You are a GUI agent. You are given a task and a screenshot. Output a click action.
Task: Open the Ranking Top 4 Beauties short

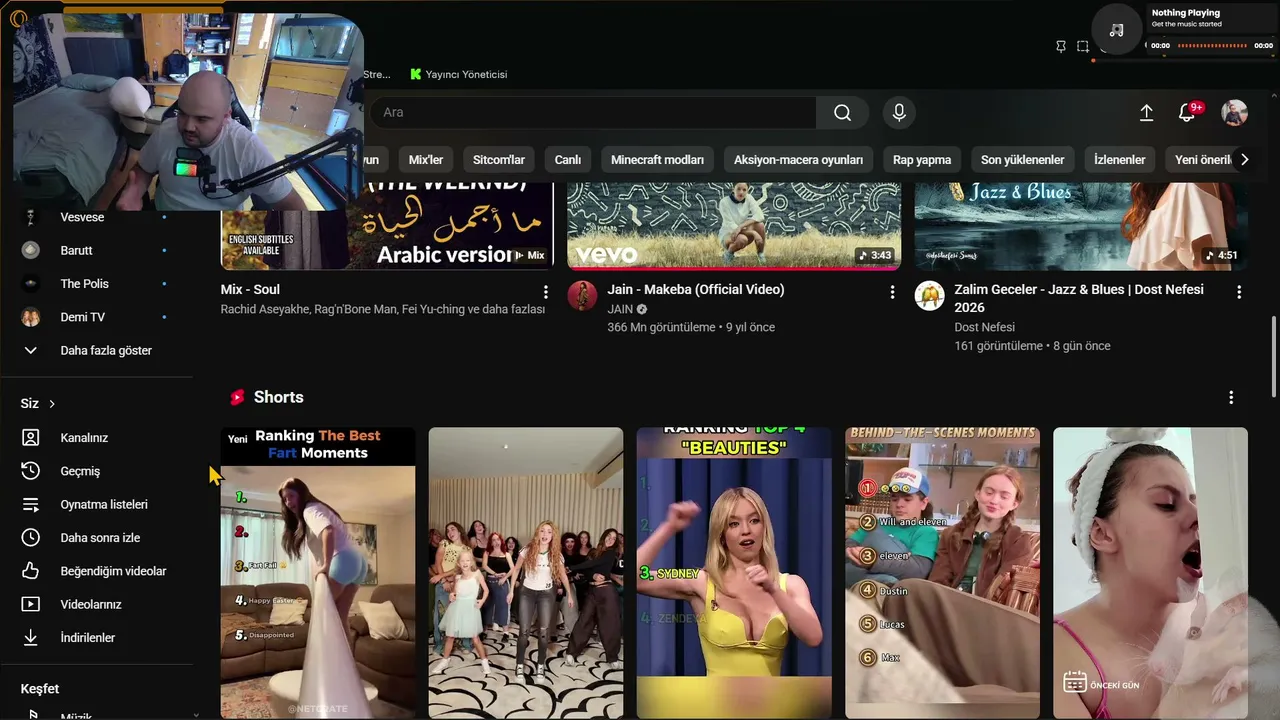coord(734,573)
